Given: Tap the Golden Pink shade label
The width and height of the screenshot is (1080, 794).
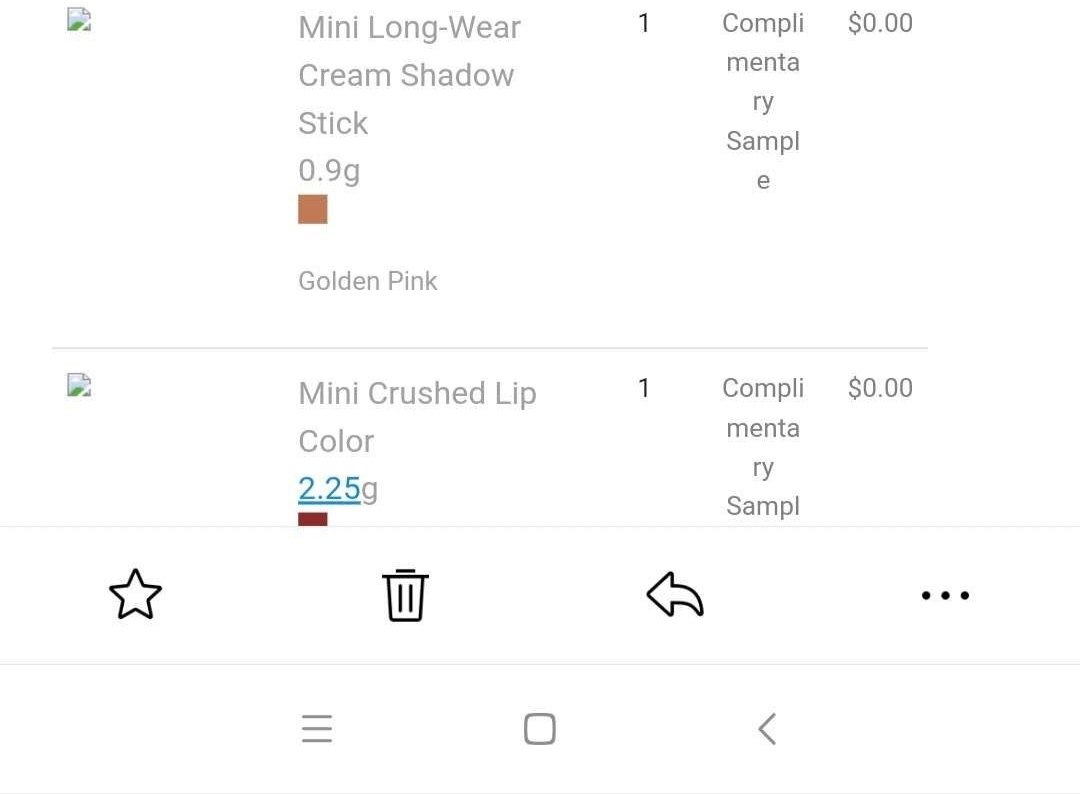Looking at the screenshot, I should [x=368, y=281].
